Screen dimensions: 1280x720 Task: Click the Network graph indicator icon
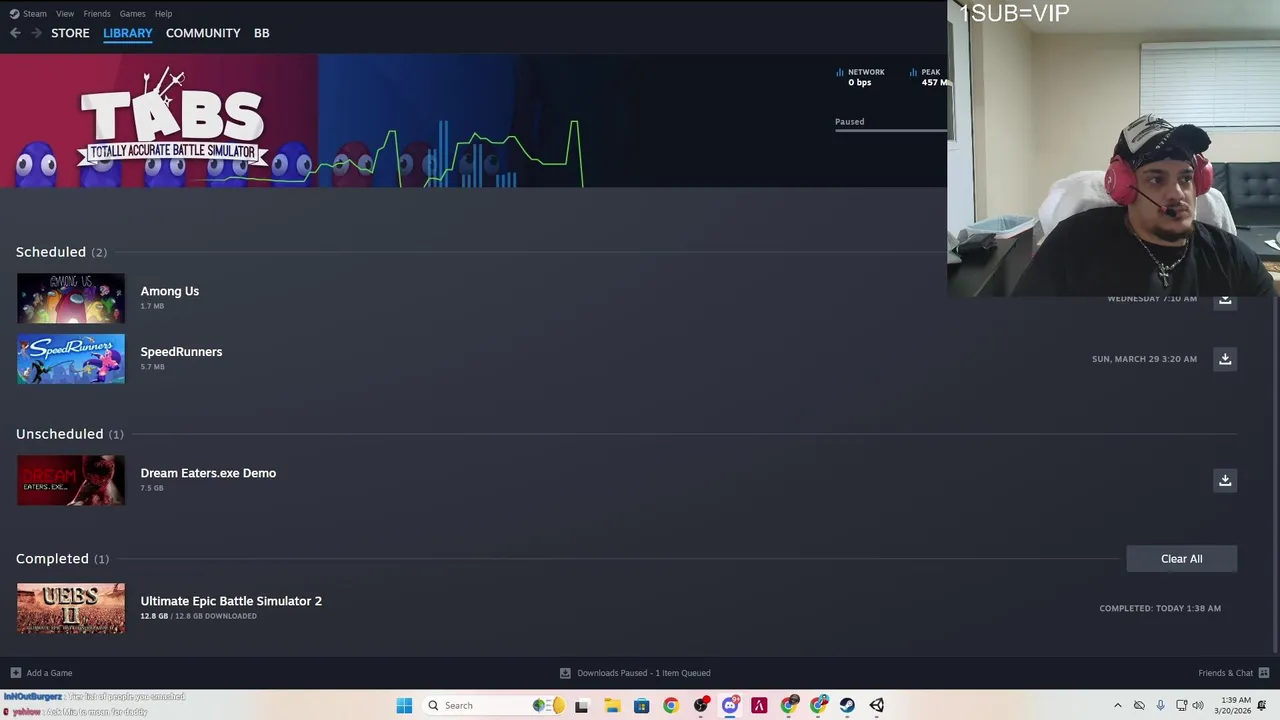point(840,72)
